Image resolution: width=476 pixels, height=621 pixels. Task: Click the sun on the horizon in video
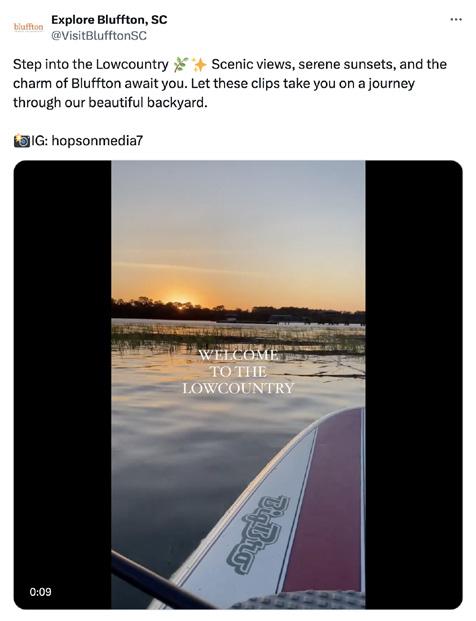pos(180,302)
